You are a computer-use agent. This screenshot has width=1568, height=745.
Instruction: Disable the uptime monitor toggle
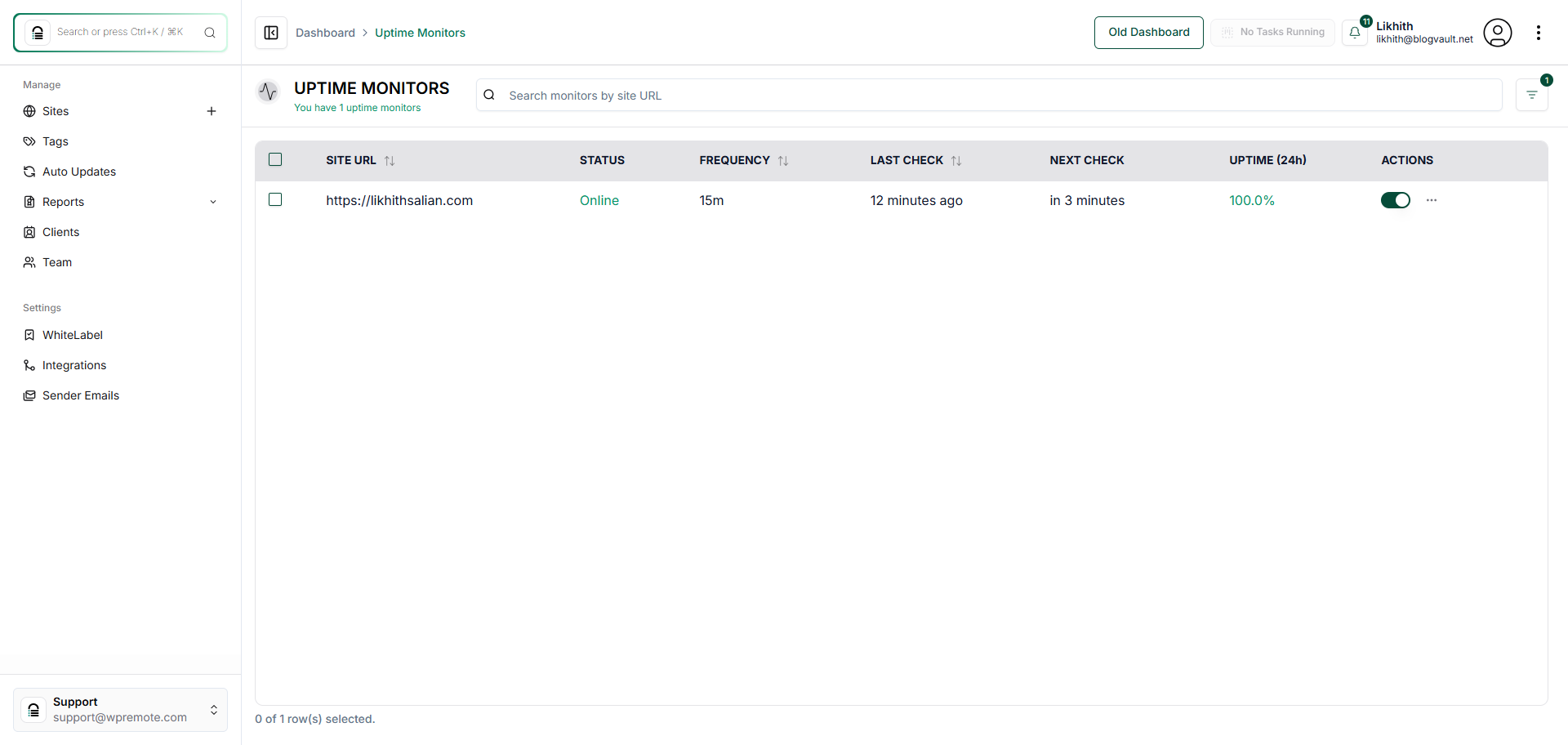click(x=1396, y=199)
